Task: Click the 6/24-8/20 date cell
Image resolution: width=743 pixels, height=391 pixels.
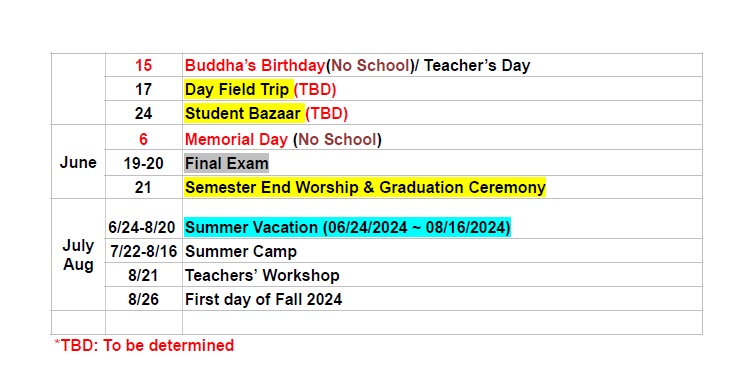Action: 142,227
